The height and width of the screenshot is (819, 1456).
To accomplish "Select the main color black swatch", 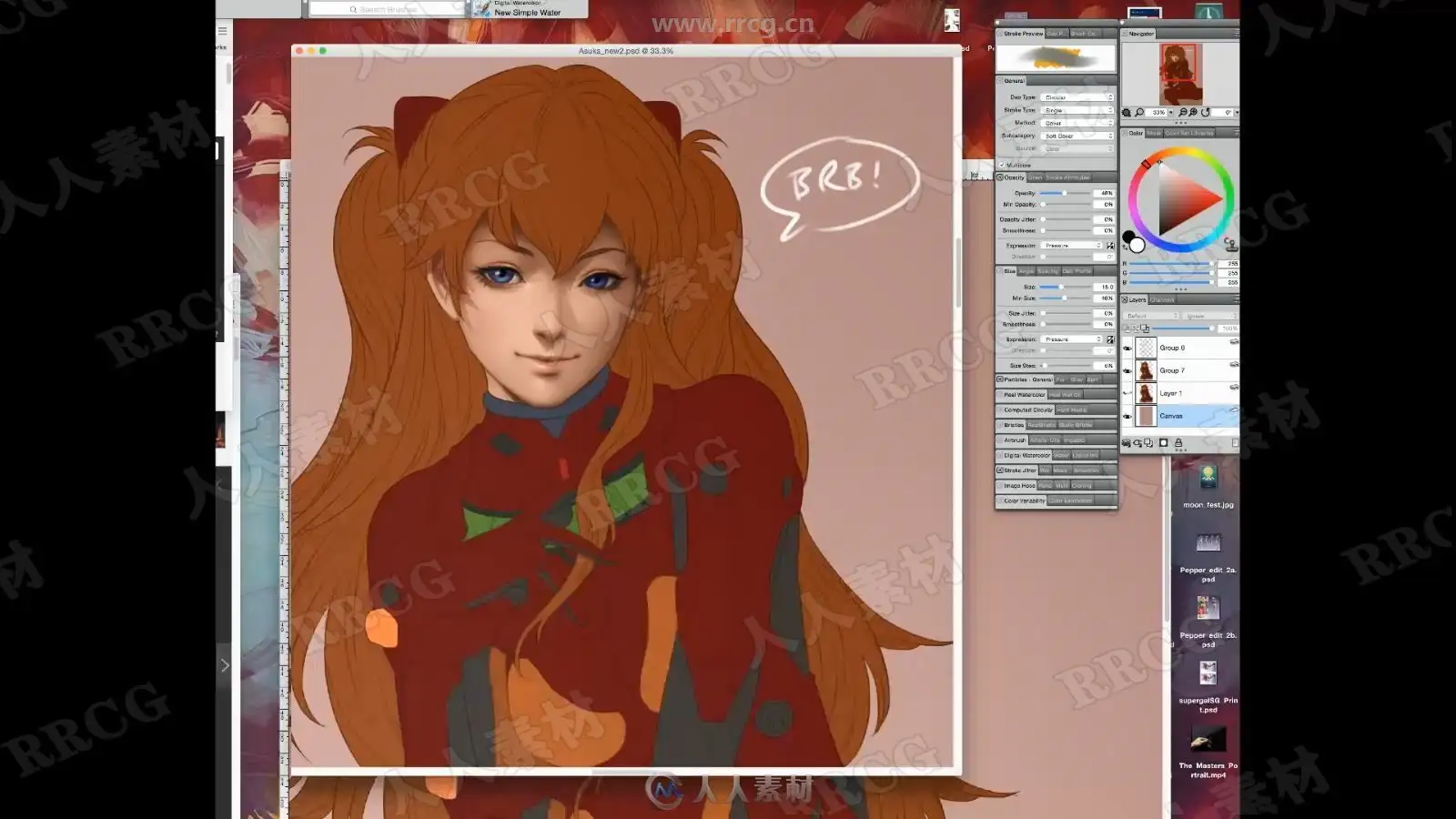I will tap(1128, 237).
